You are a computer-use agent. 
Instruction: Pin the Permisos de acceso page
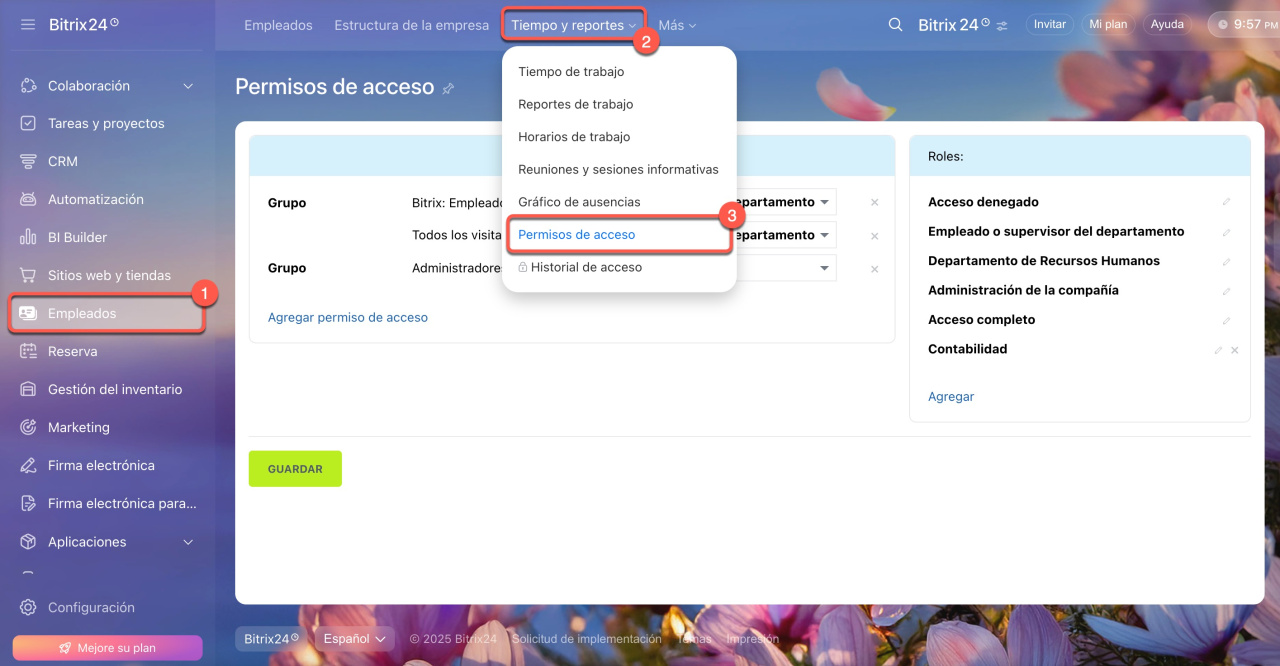click(x=448, y=88)
